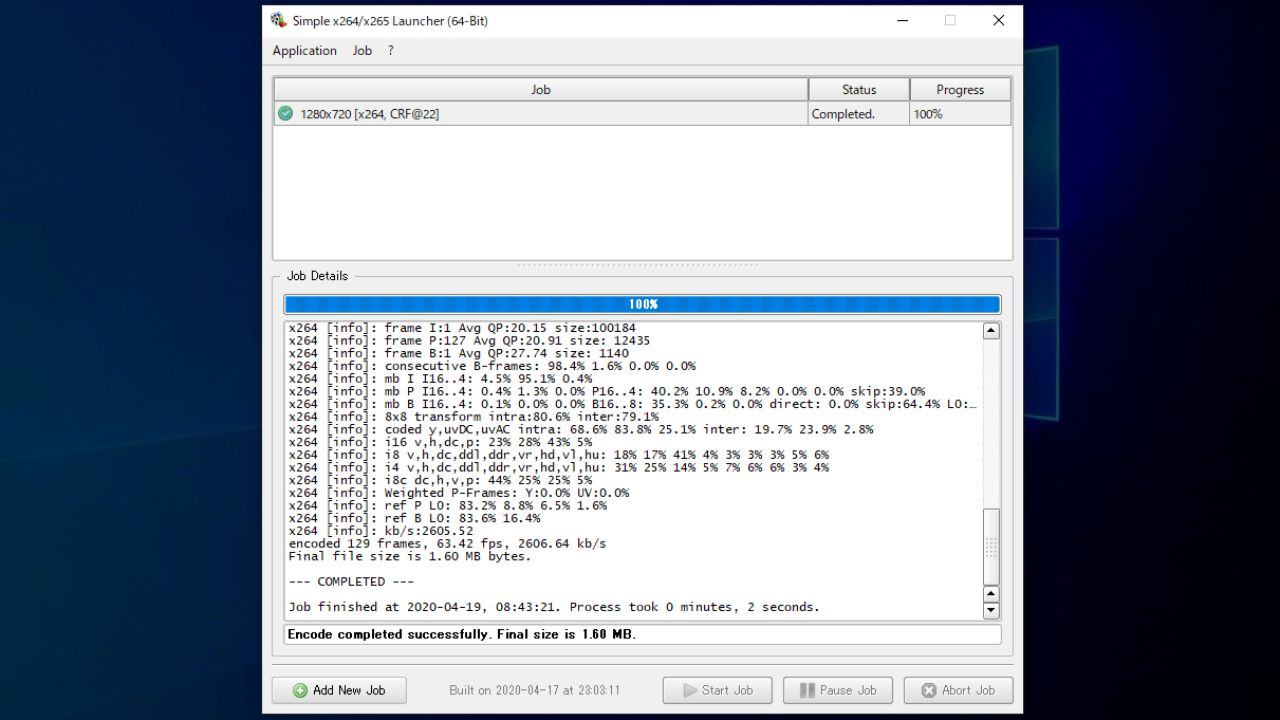Viewport: 1280px width, 720px height.
Task: Click the blue 100% progress bar
Action: coord(642,304)
